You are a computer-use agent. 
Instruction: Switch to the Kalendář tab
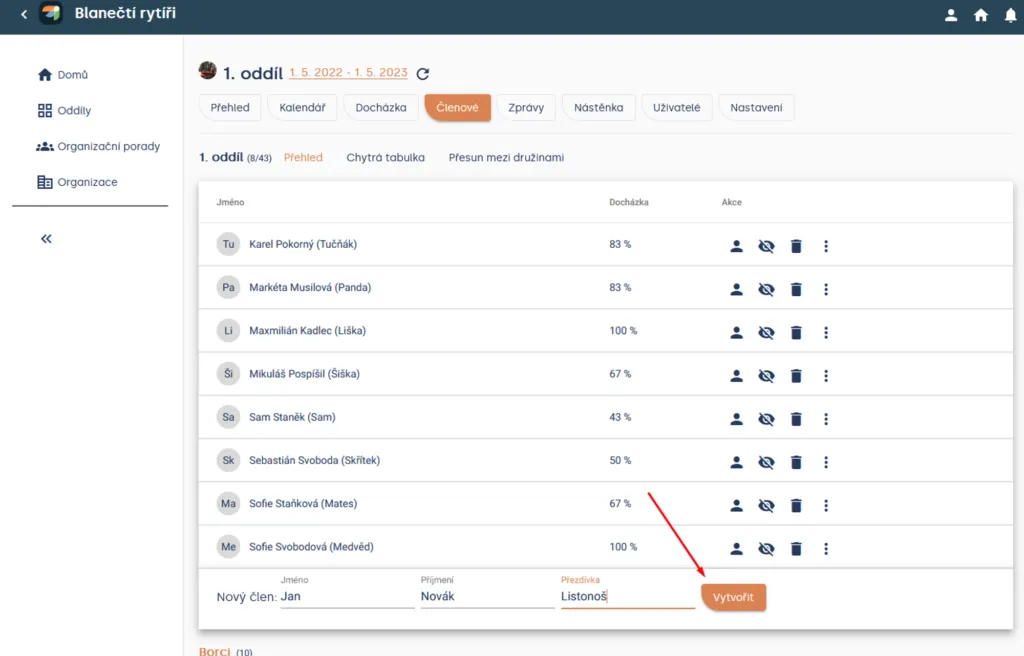pos(302,108)
